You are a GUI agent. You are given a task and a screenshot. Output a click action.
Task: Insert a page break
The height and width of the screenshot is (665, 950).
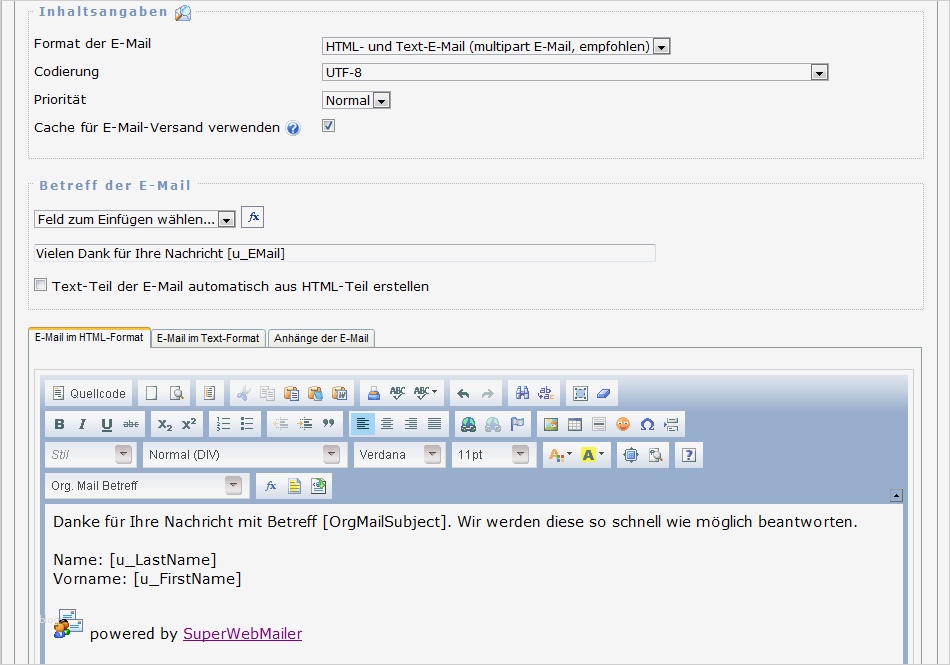(671, 424)
